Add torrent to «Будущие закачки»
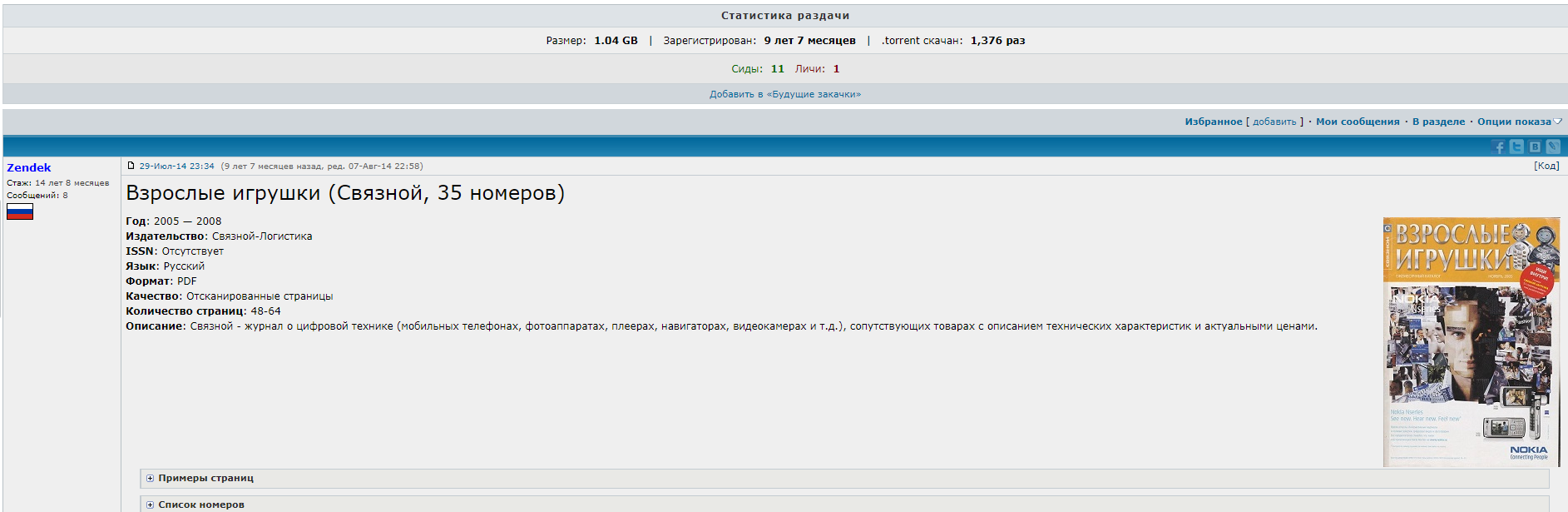 [785, 94]
